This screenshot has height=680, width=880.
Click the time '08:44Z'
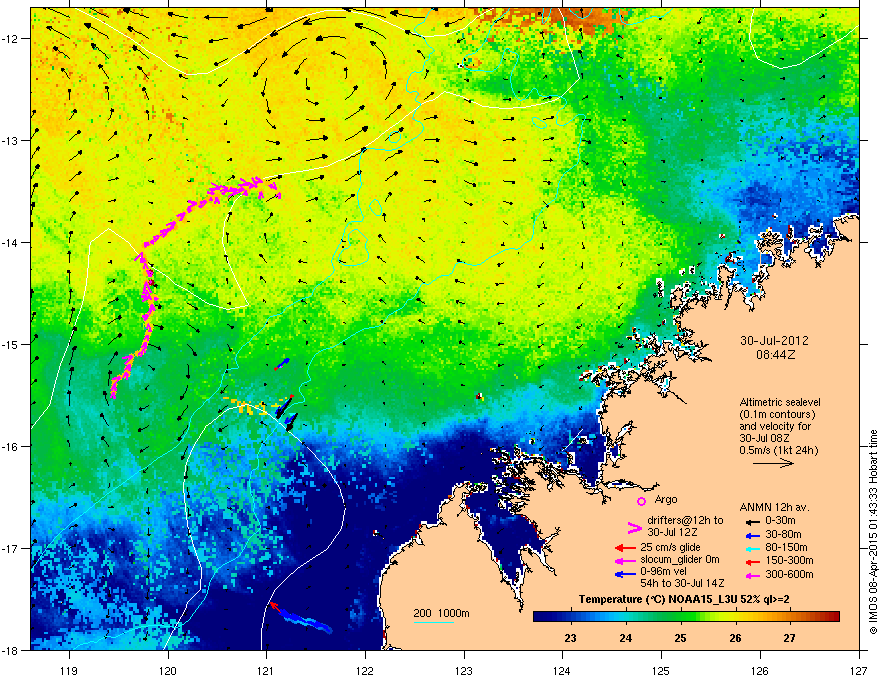click(x=775, y=355)
